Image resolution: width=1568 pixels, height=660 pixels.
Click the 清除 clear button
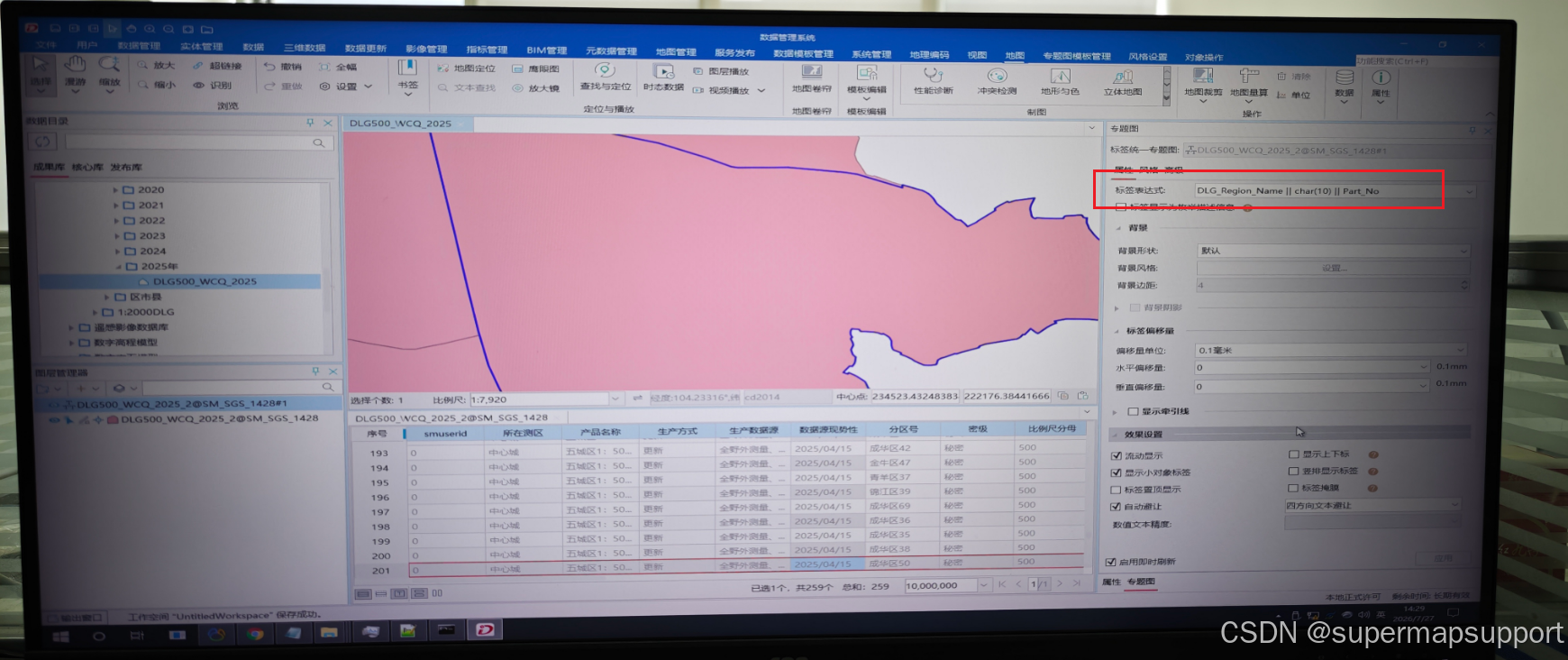(x=1294, y=77)
